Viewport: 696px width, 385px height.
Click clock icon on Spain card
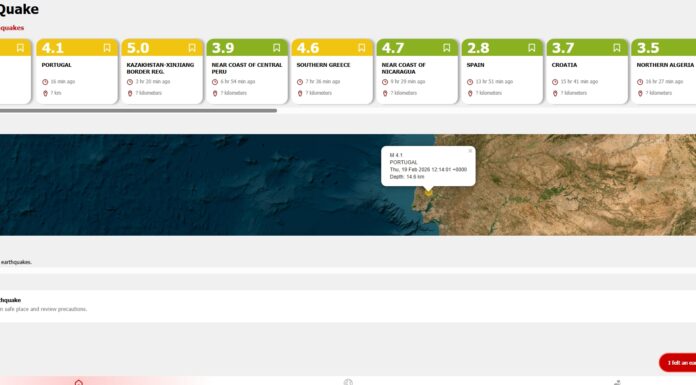click(x=470, y=82)
